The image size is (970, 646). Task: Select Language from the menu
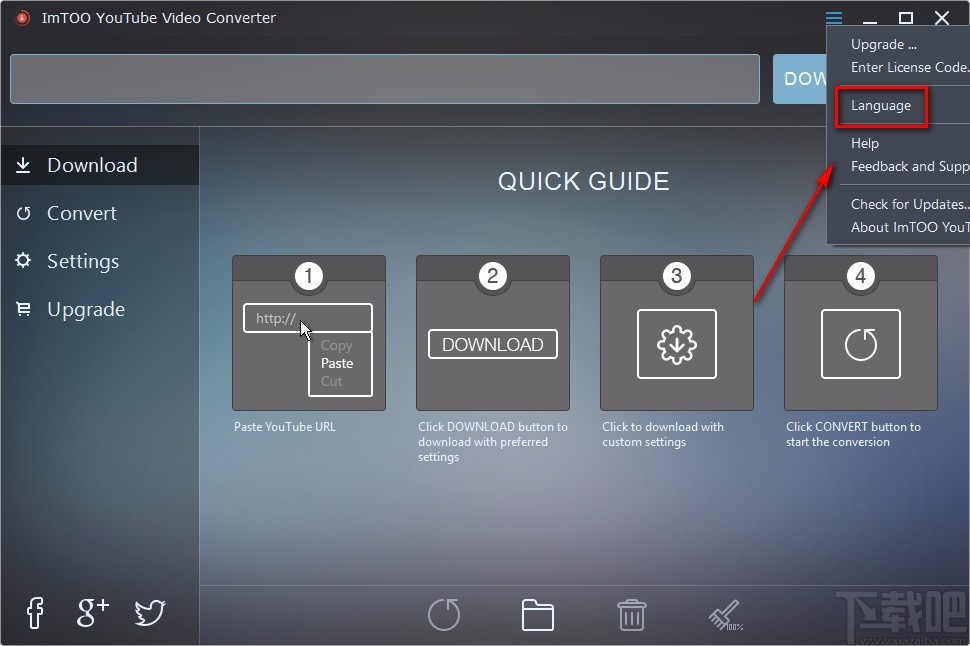click(x=881, y=105)
